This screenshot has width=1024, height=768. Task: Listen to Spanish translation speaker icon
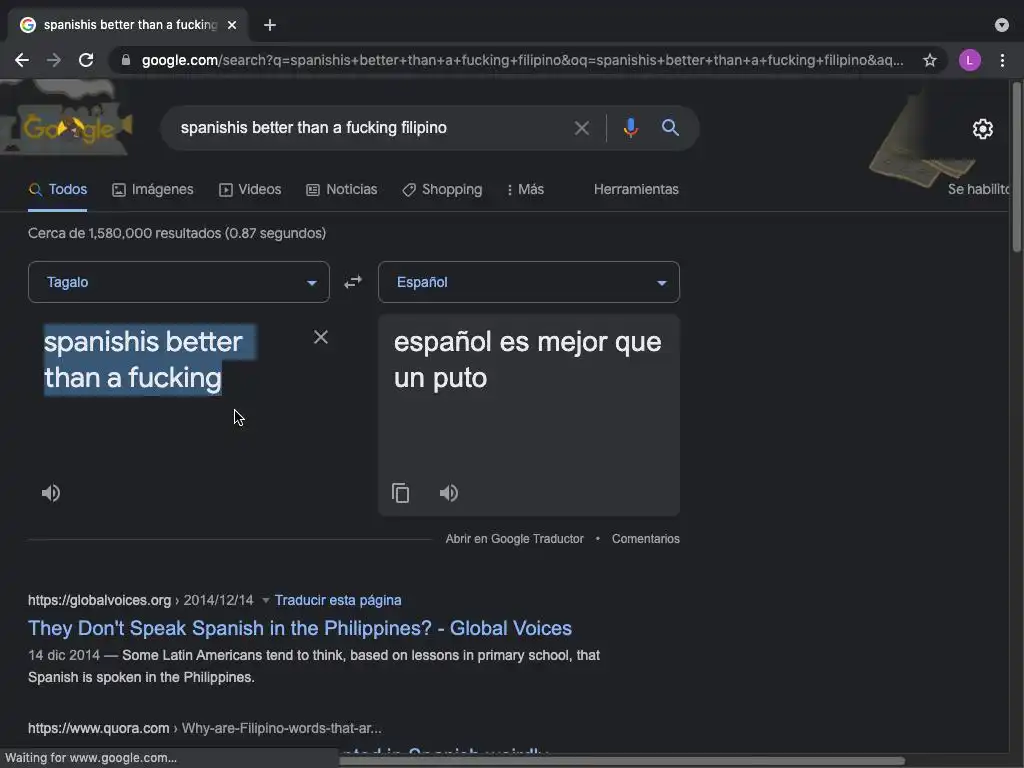(449, 493)
